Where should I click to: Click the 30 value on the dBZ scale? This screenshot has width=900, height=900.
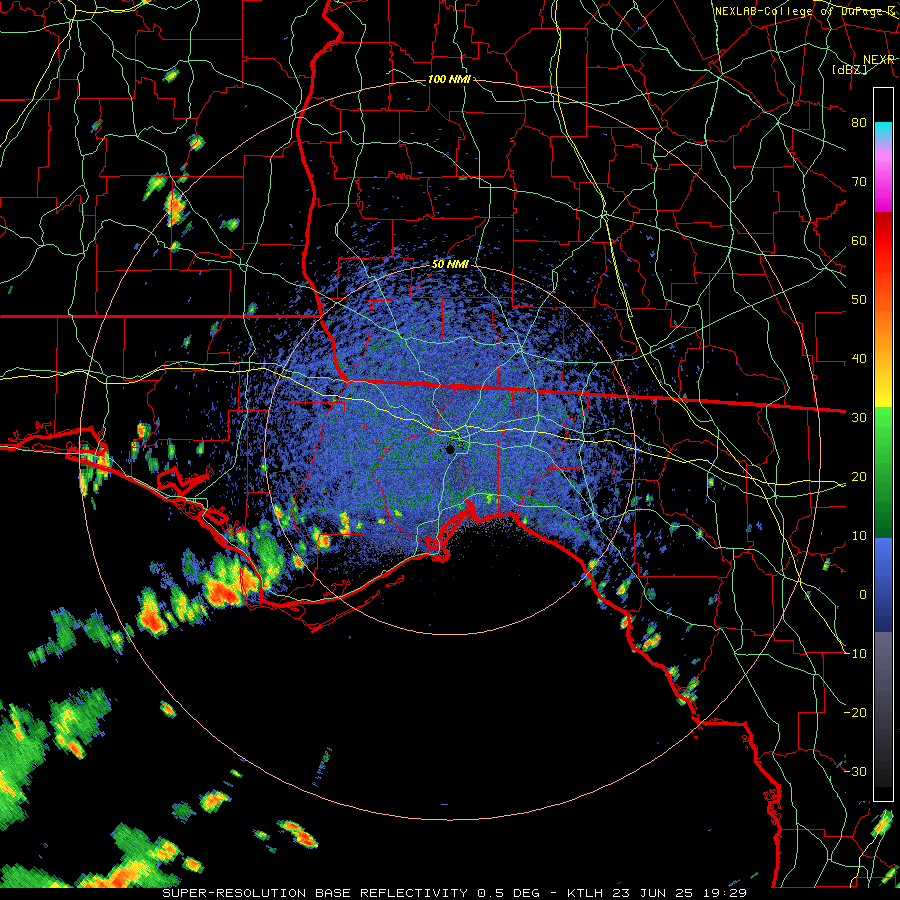[x=859, y=418]
